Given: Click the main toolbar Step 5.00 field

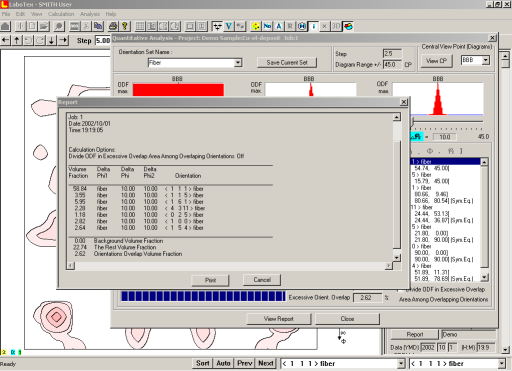Looking at the screenshot, I should [103, 41].
